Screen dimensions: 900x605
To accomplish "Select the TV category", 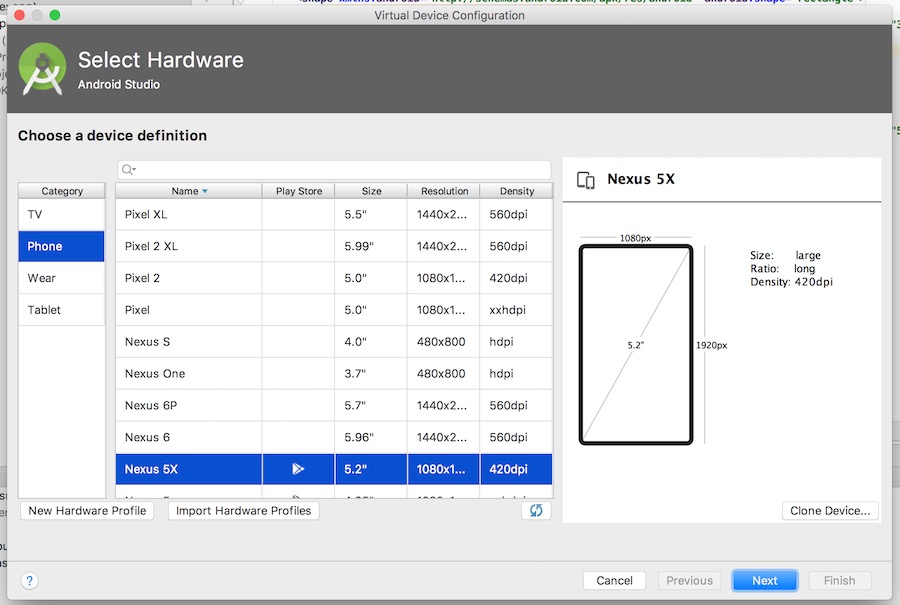I will 61,214.
